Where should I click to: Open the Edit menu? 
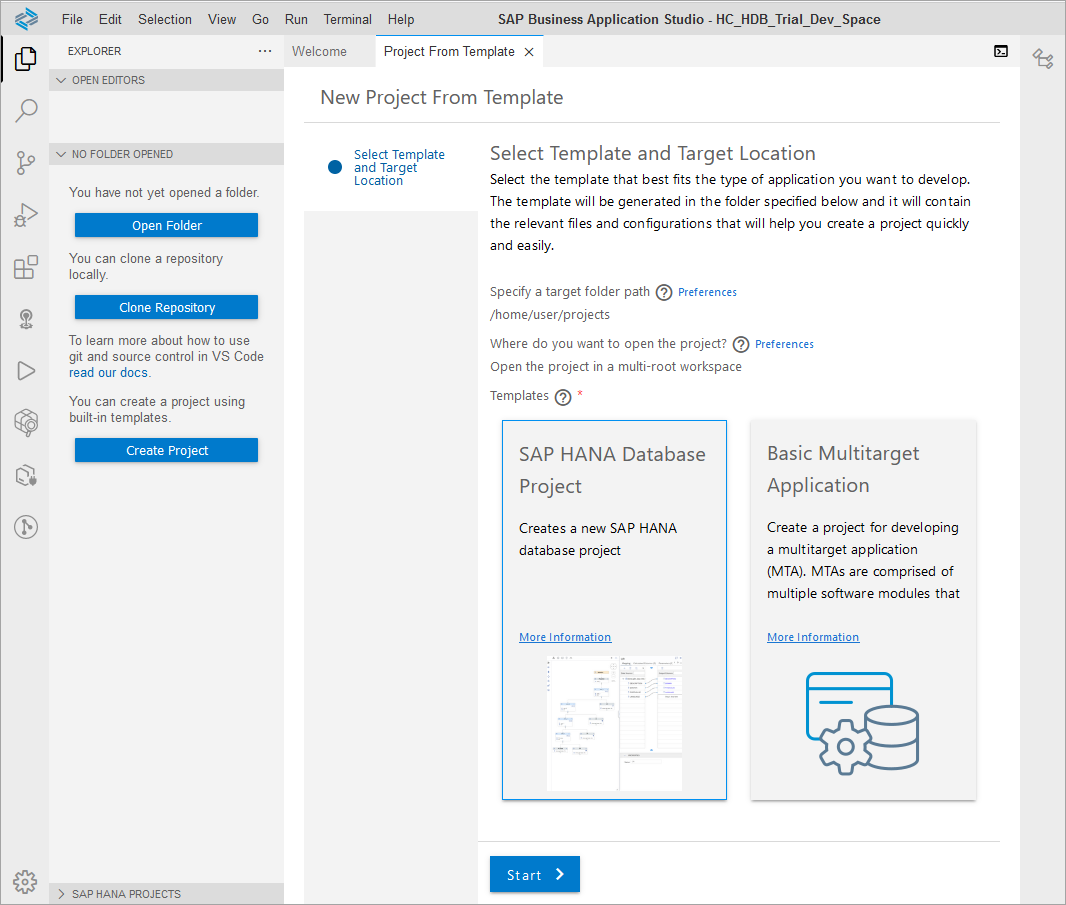tap(110, 19)
